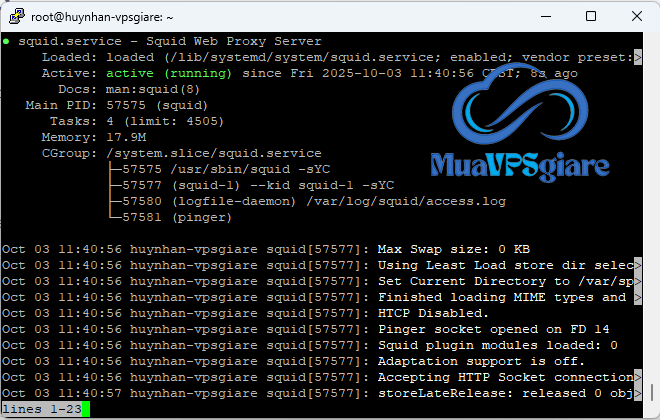
Task: Maximize the terminal window
Action: point(590,16)
